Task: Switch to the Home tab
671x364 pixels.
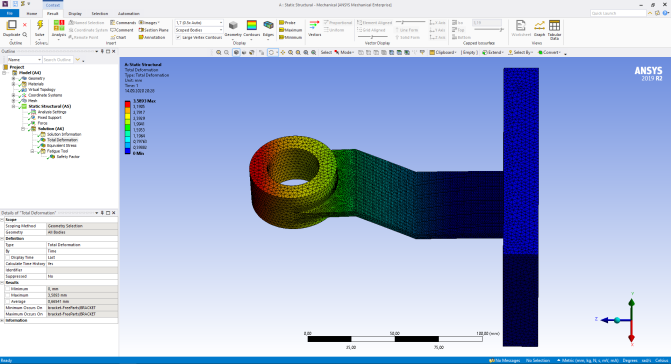Action: pos(32,14)
